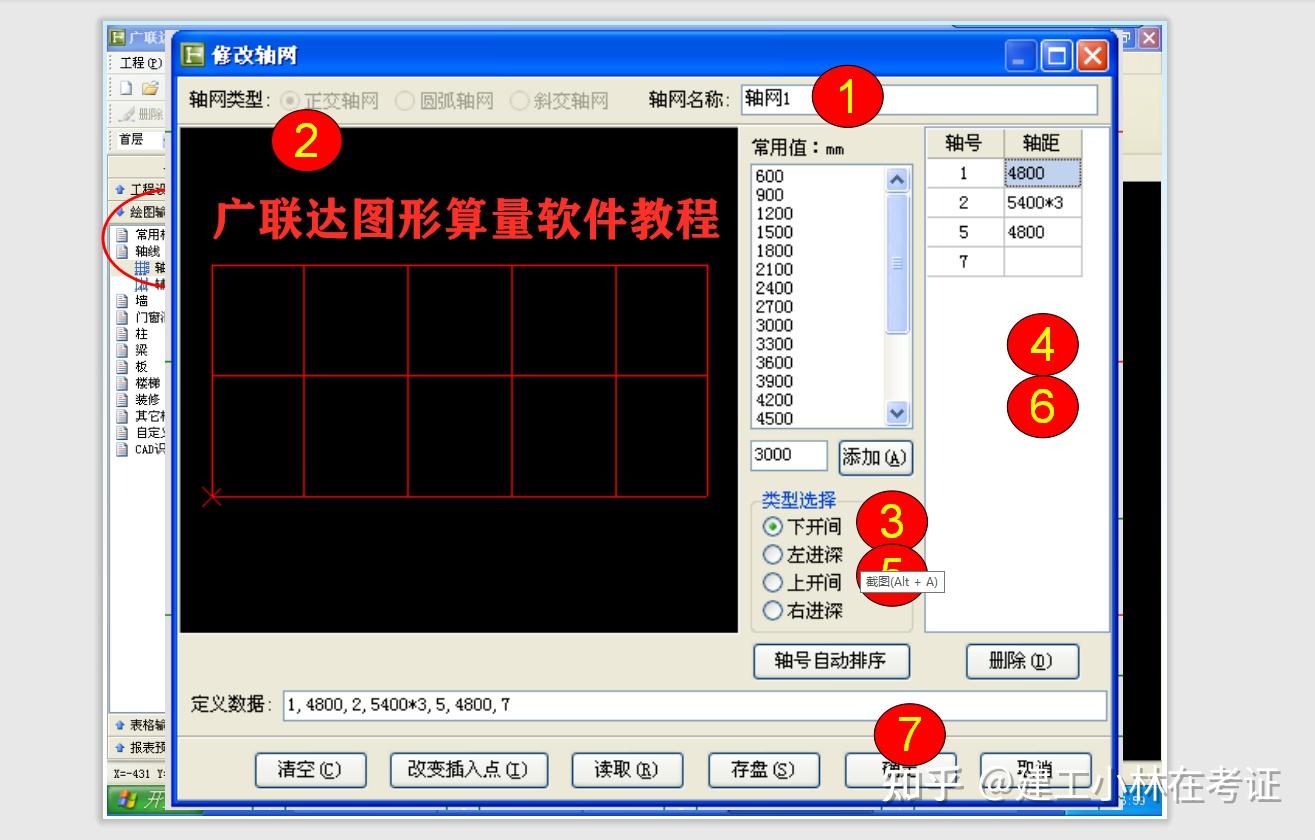1315x840 pixels.
Task: Open the 首层 floor dropdown in main window
Action: coord(140,140)
